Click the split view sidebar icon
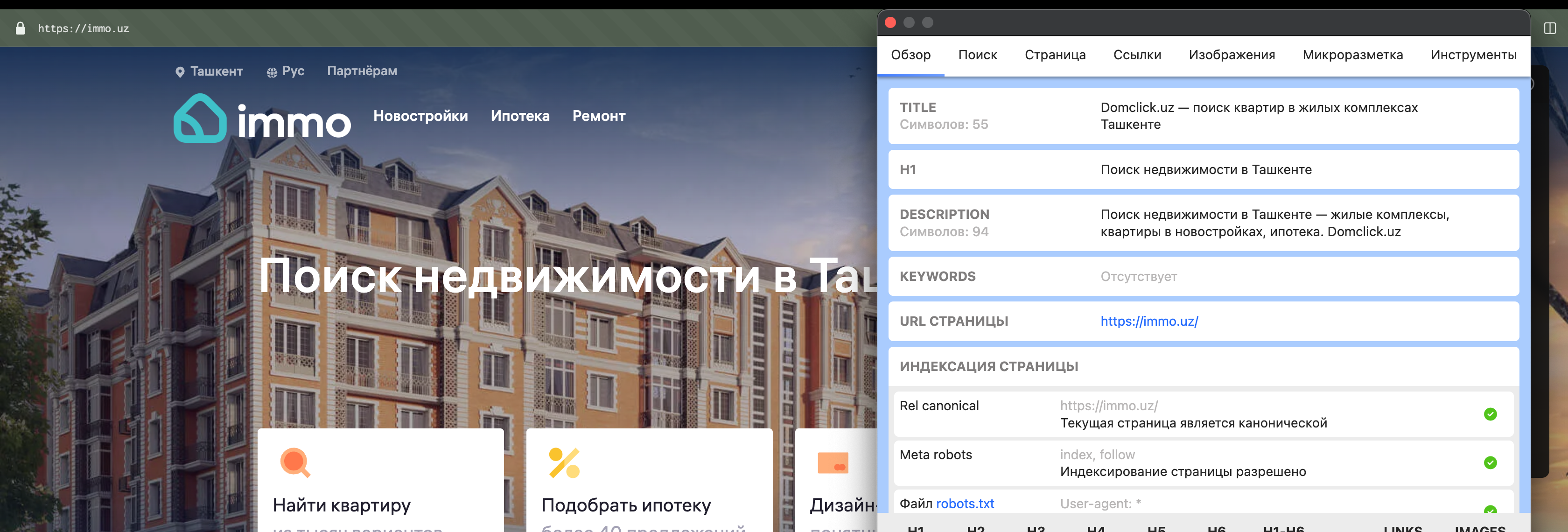Viewport: 1568px width, 532px height. (x=1550, y=28)
